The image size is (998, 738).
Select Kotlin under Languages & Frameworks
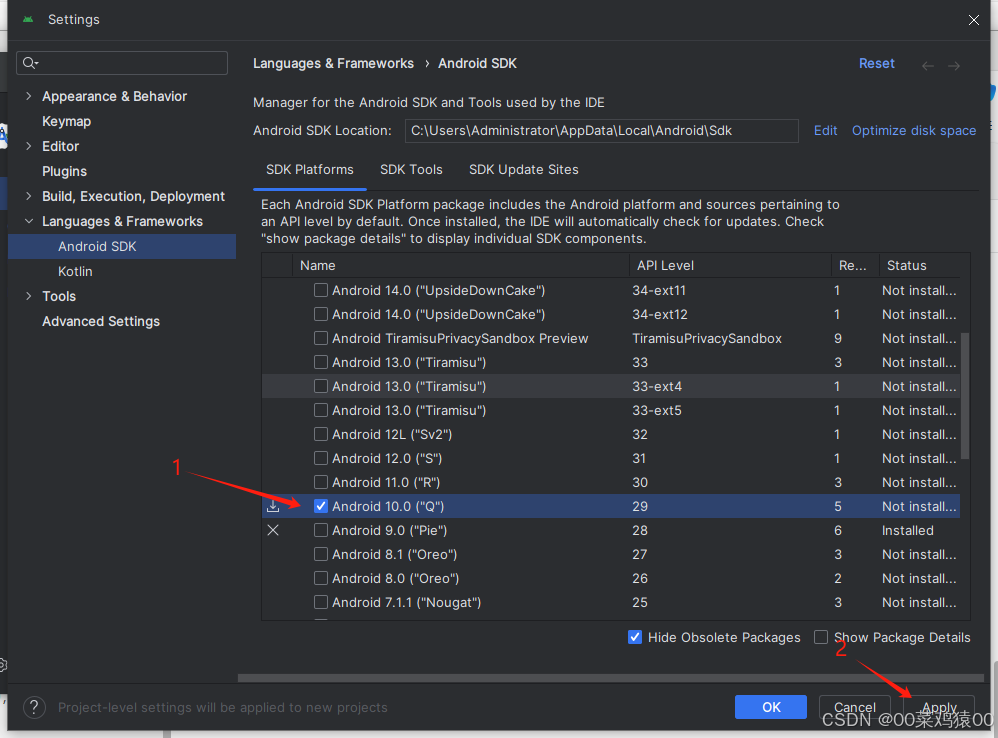tap(75, 272)
